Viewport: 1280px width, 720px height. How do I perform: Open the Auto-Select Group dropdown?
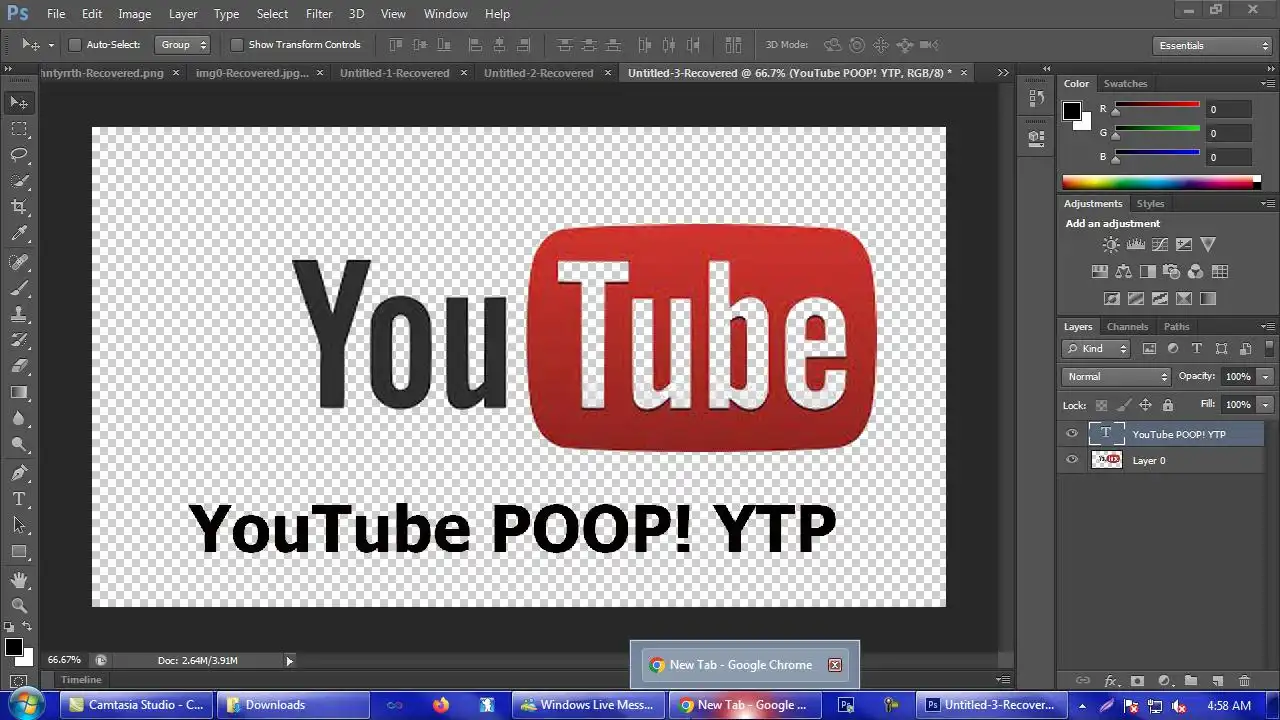coord(182,45)
